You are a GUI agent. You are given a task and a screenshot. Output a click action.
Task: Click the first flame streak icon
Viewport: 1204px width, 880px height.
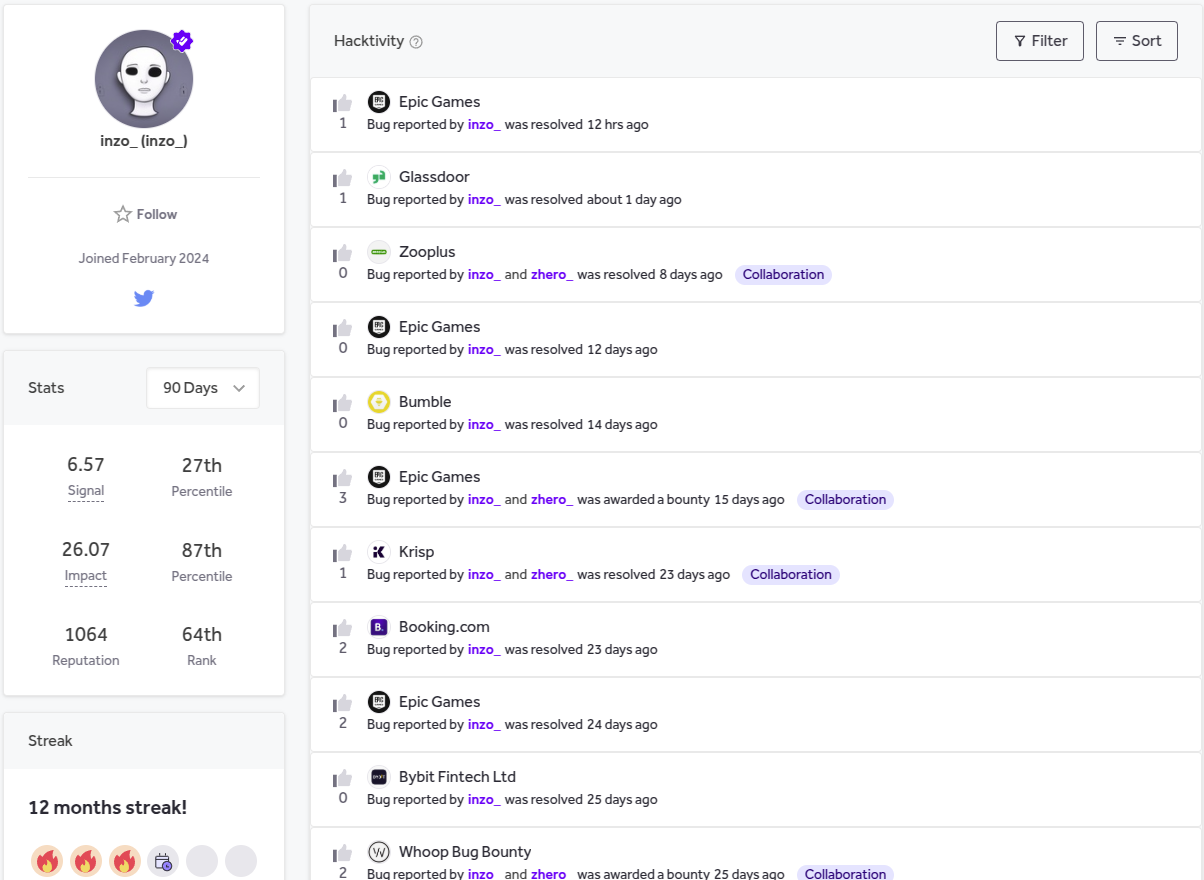pos(47,860)
